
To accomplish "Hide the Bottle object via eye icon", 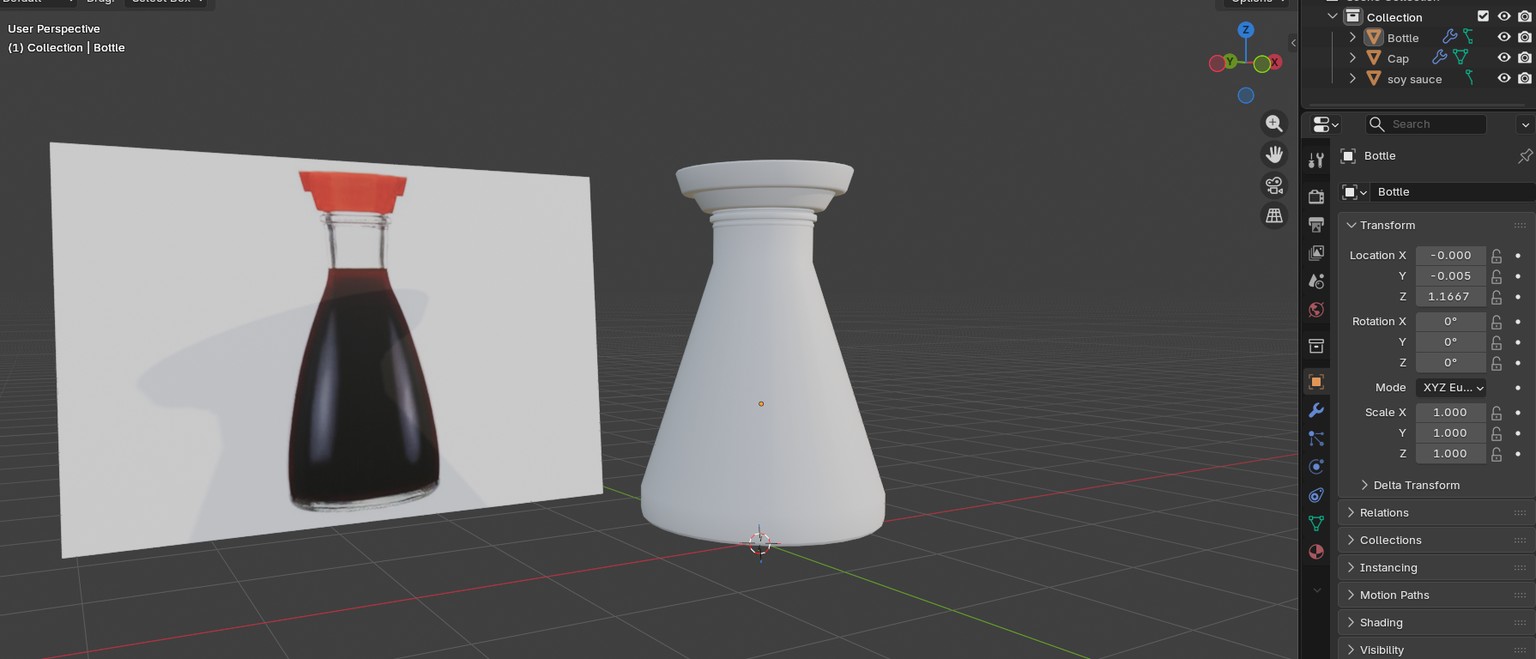I will (1504, 37).
